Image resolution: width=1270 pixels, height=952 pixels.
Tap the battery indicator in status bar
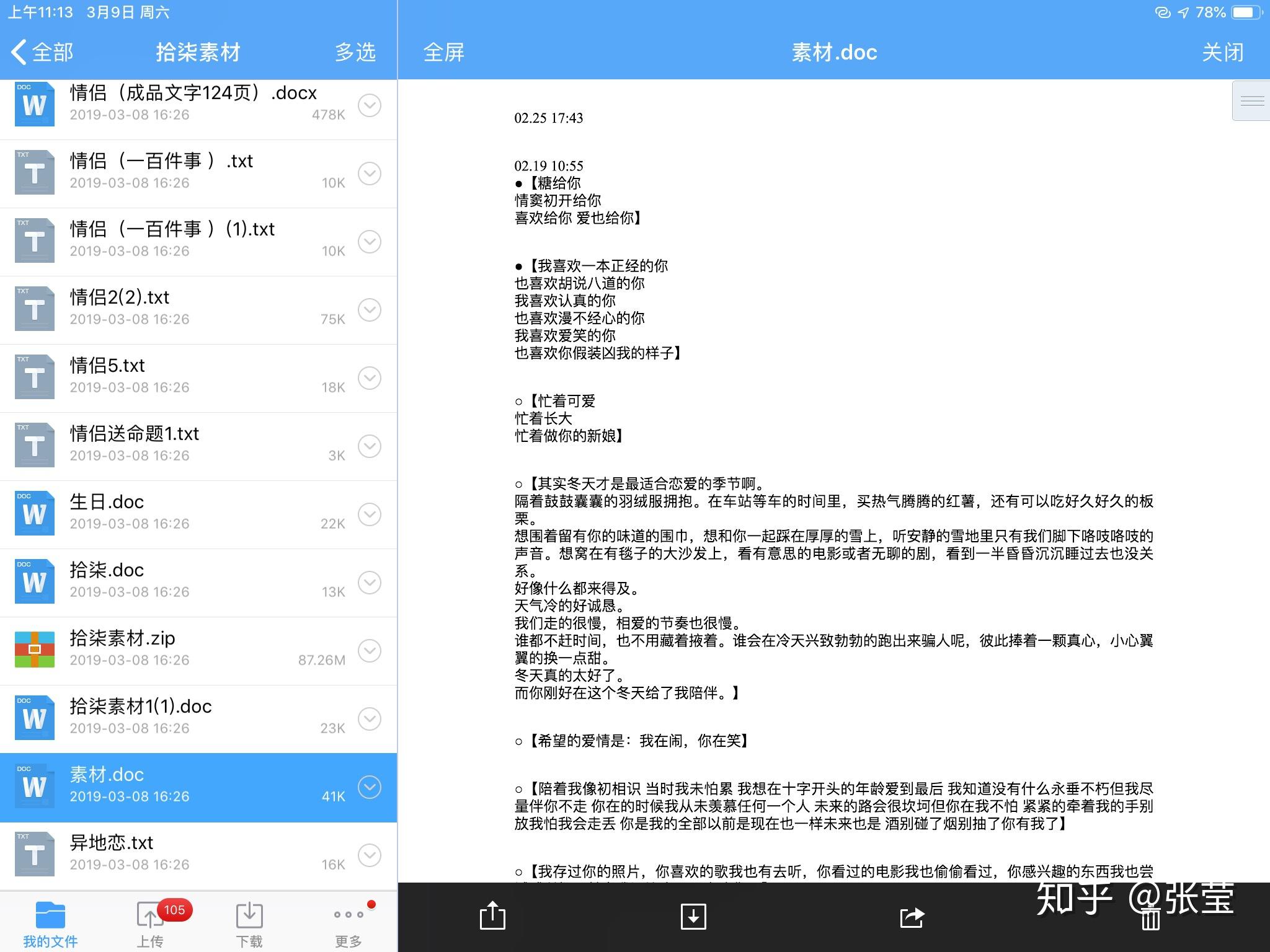(x=1246, y=12)
